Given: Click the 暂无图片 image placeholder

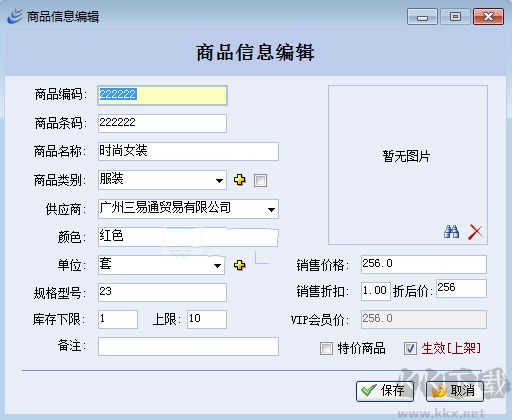Looking at the screenshot, I should (x=408, y=165).
